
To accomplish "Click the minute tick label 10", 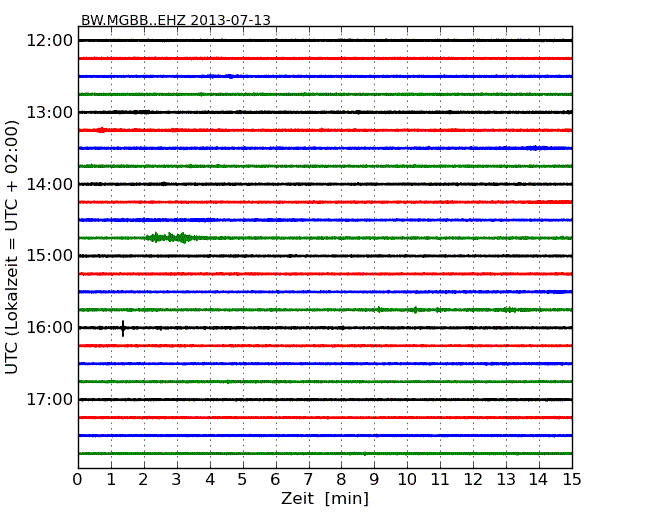I will tap(407, 479).
